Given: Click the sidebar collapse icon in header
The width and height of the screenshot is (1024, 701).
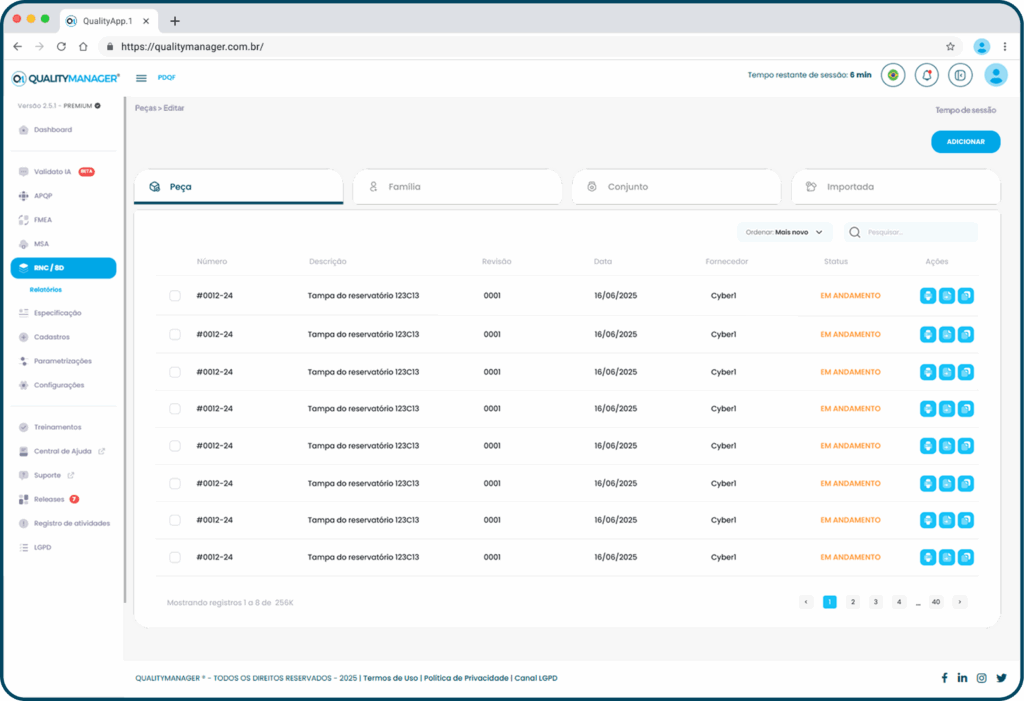Looking at the screenshot, I should coord(960,75).
